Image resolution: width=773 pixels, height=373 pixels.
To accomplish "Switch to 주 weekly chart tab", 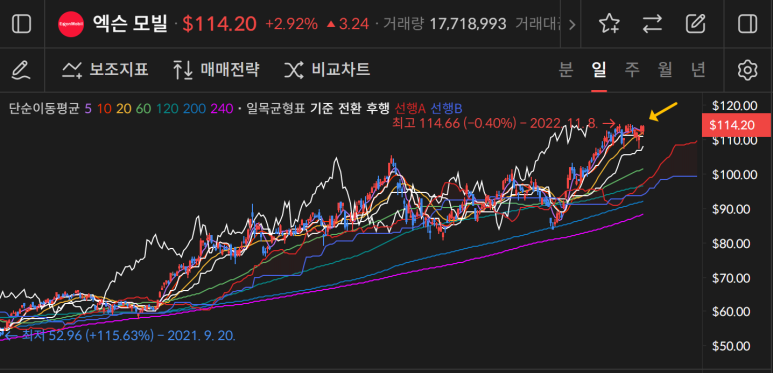I will click(x=632, y=70).
